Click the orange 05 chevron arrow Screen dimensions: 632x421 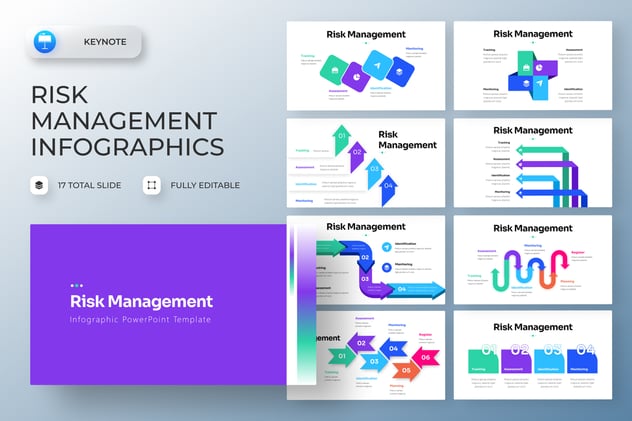click(404, 369)
